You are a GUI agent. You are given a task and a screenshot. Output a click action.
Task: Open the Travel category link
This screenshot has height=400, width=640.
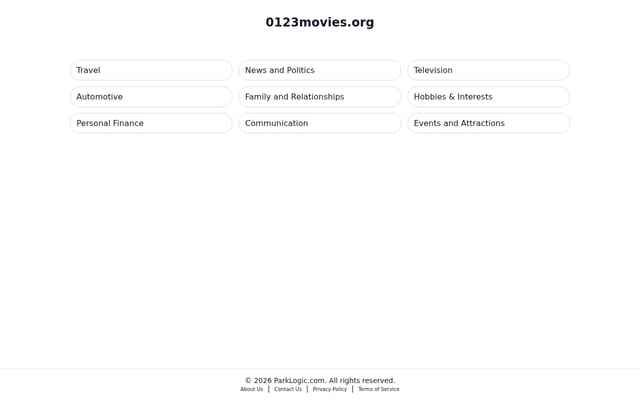[x=151, y=70]
